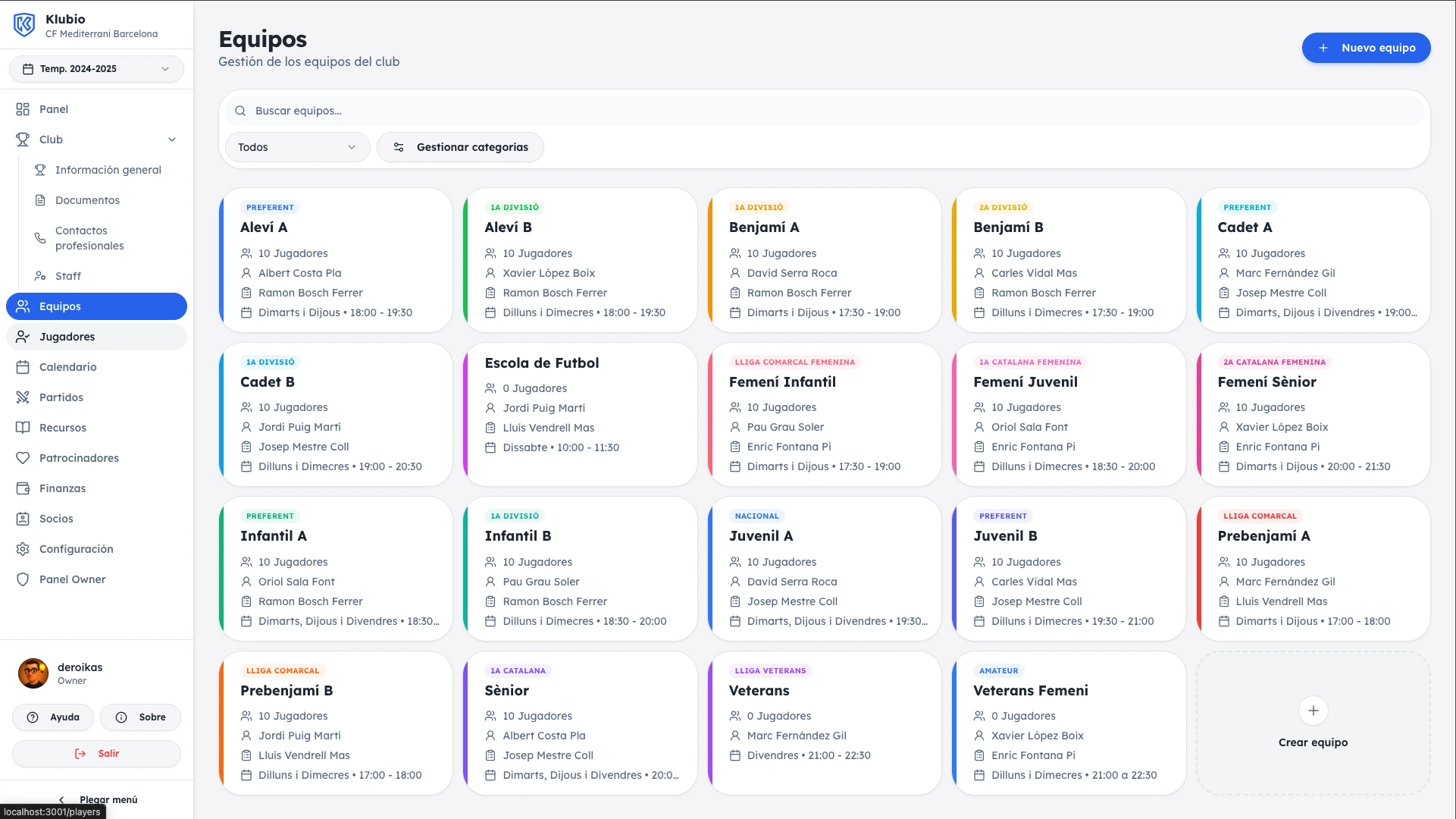
Task: Switch to the Jugadores section
Action: tap(67, 337)
